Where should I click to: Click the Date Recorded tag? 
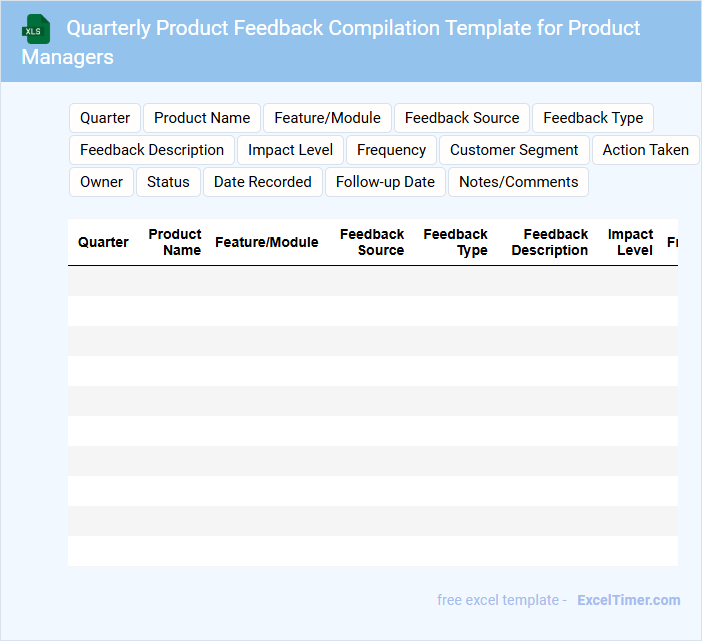[263, 182]
